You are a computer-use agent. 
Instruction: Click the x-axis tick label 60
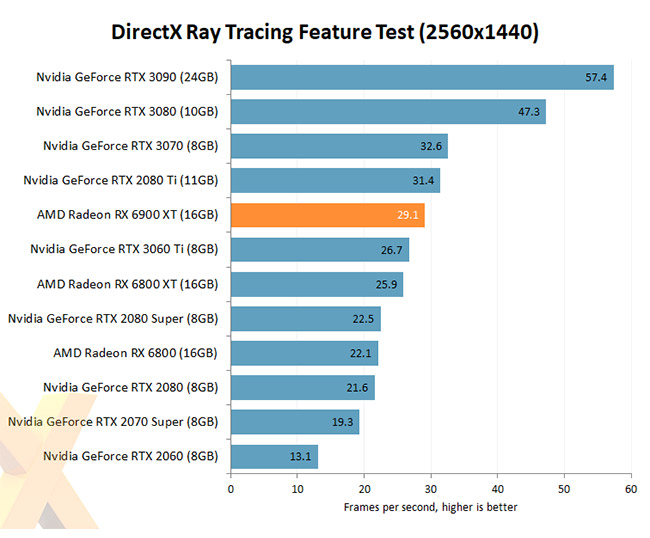pos(631,490)
